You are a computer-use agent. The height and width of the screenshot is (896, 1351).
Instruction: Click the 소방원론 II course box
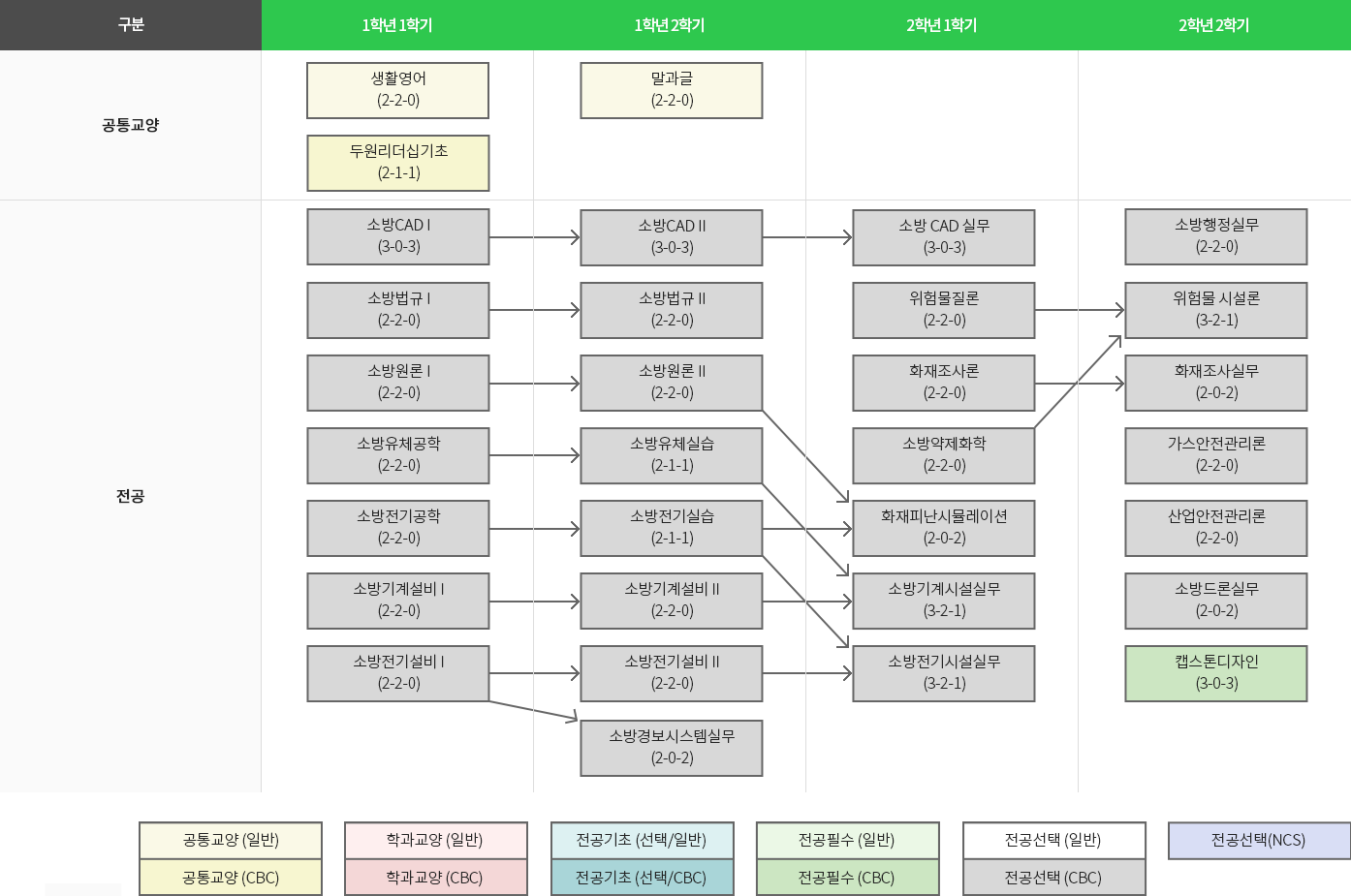pyautogui.click(x=672, y=383)
